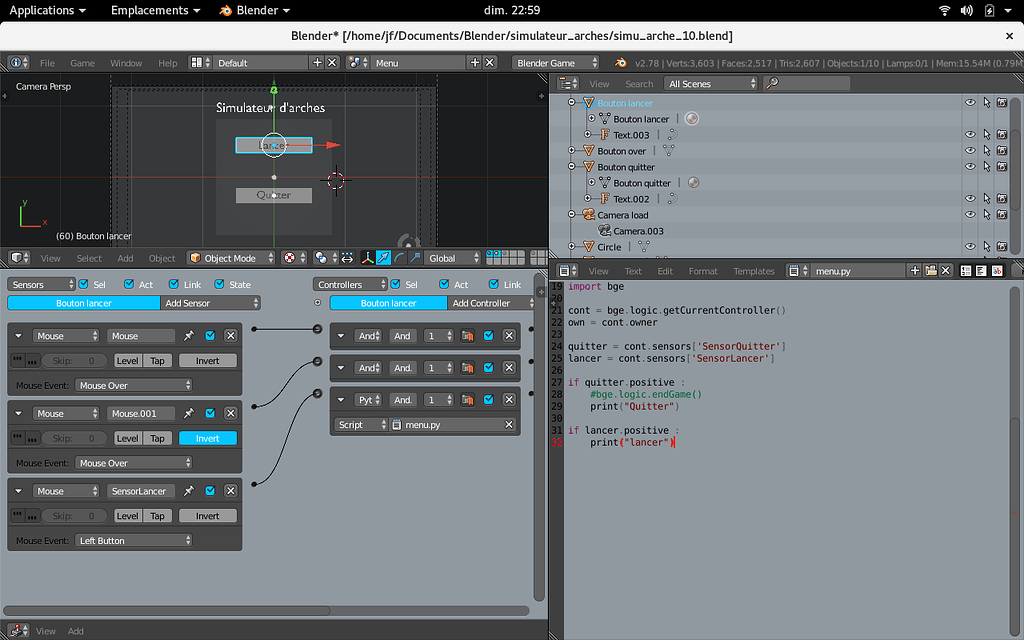
Task: Select the scale manipulator icon
Action: click(x=415, y=258)
